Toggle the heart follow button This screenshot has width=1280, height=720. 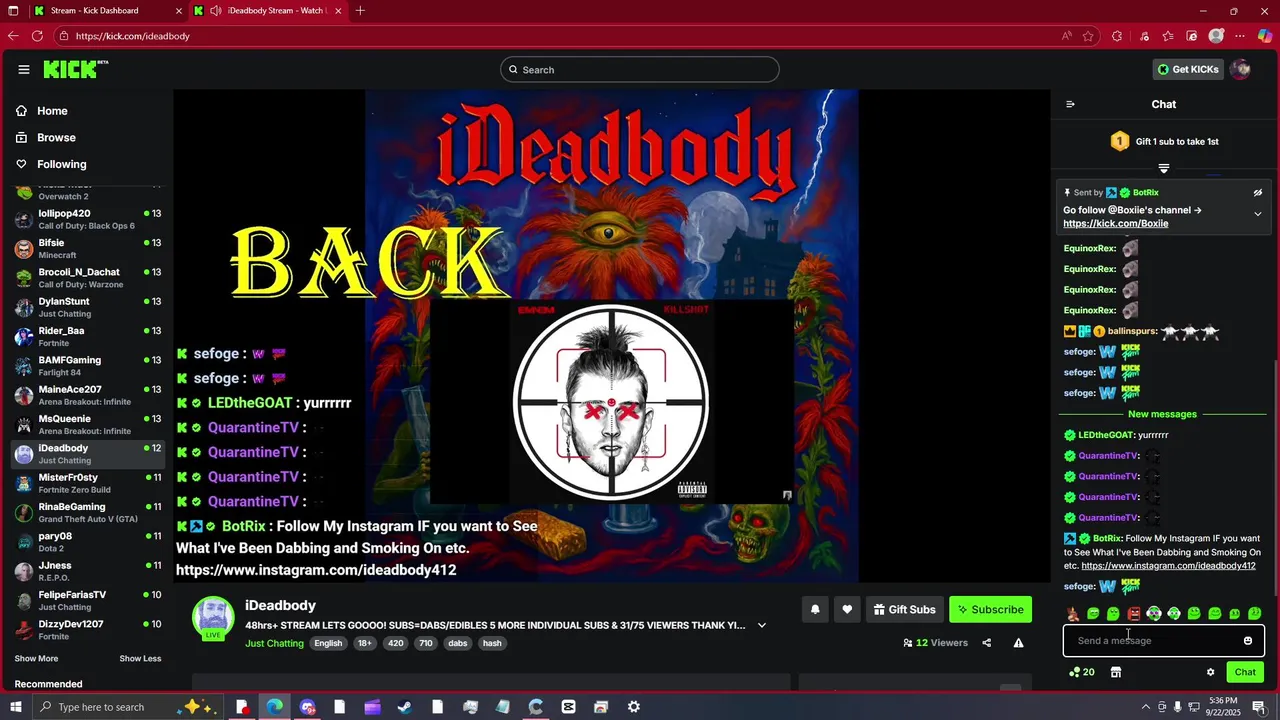(x=847, y=609)
